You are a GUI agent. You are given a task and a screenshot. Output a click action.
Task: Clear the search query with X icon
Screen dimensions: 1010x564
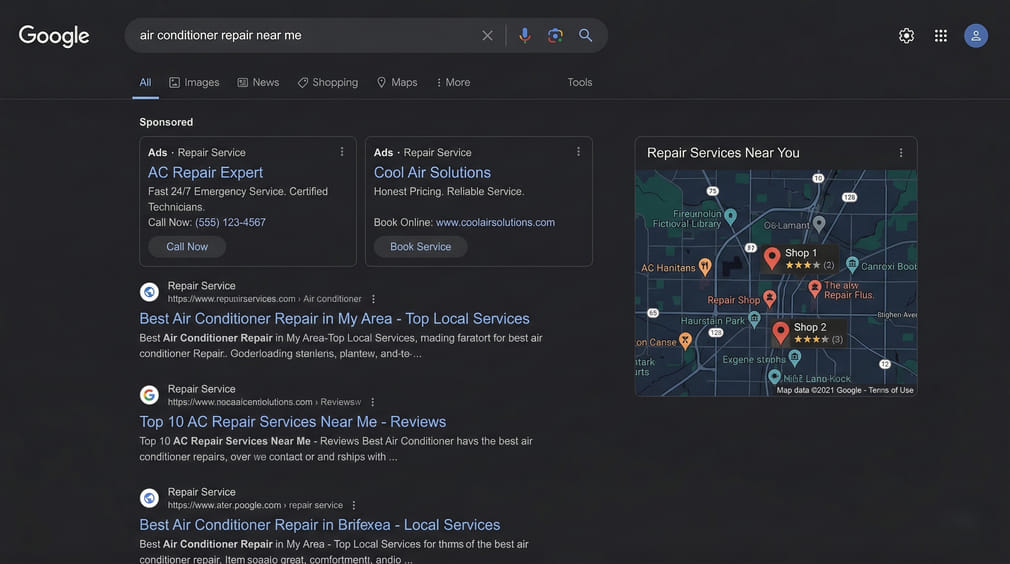487,35
